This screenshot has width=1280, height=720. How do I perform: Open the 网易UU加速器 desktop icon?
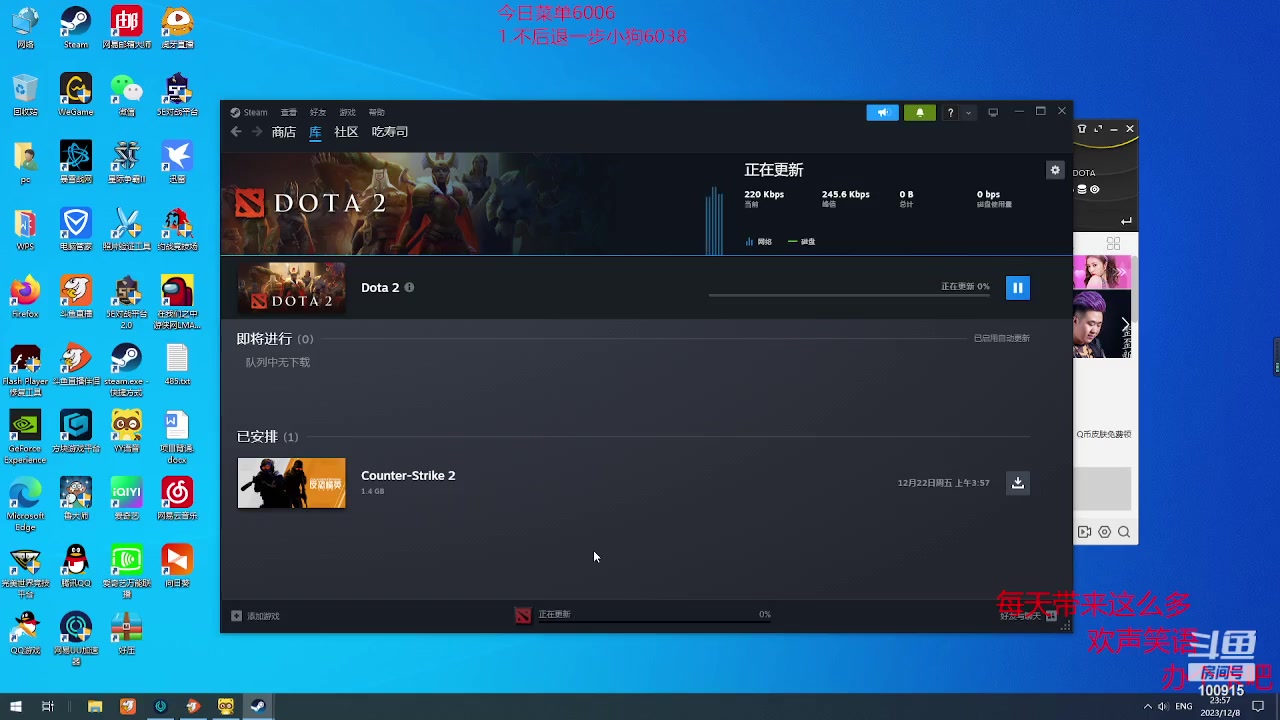76,639
